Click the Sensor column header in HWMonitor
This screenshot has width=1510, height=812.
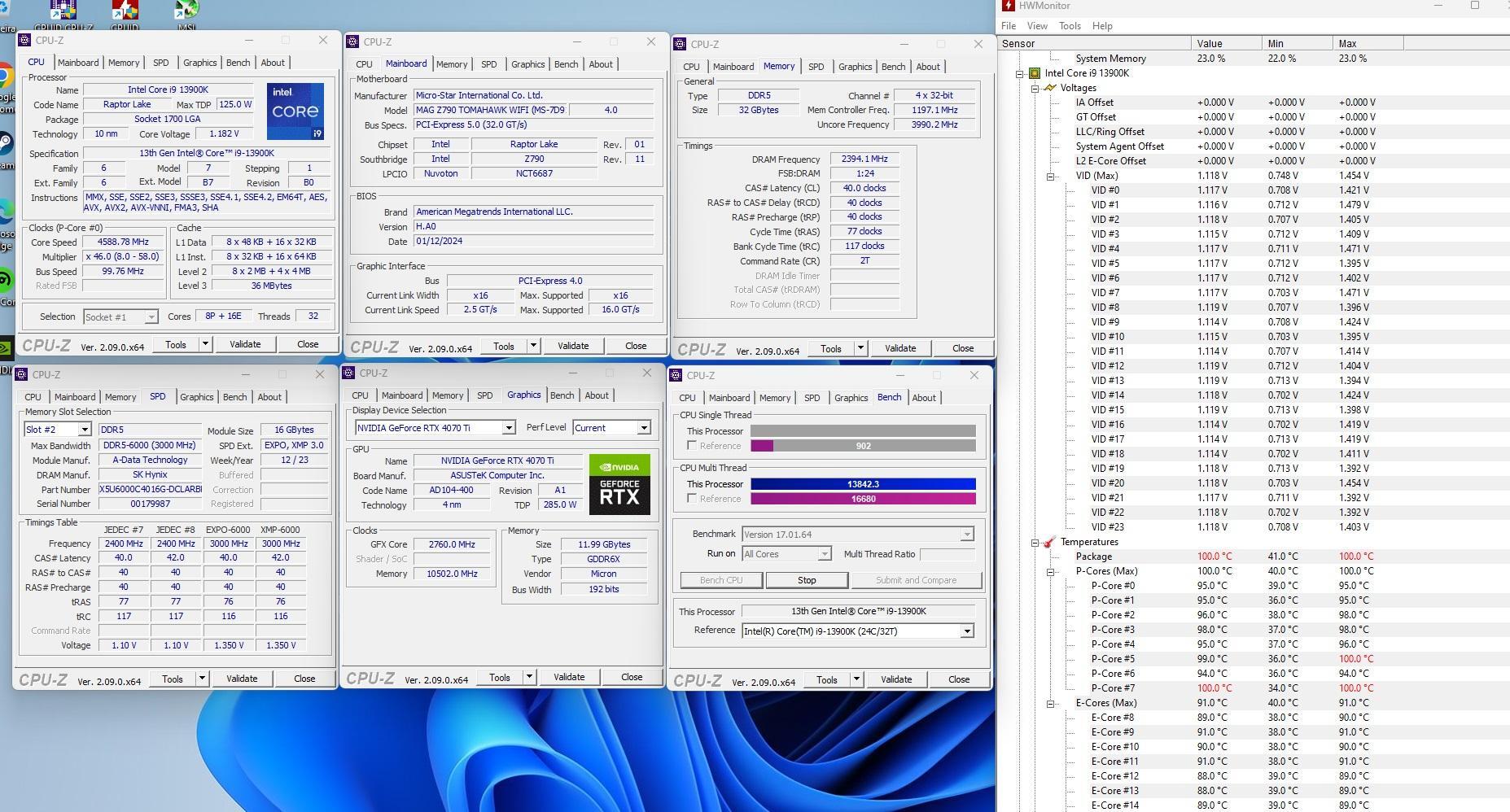1095,44
